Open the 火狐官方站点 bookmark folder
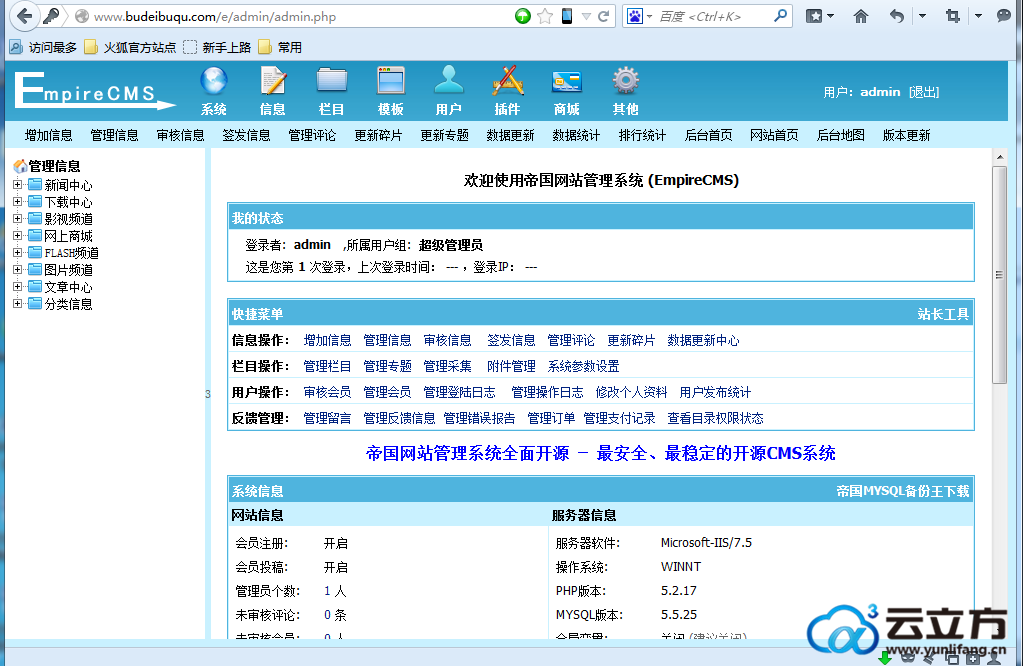The height and width of the screenshot is (666, 1023). [x=130, y=48]
